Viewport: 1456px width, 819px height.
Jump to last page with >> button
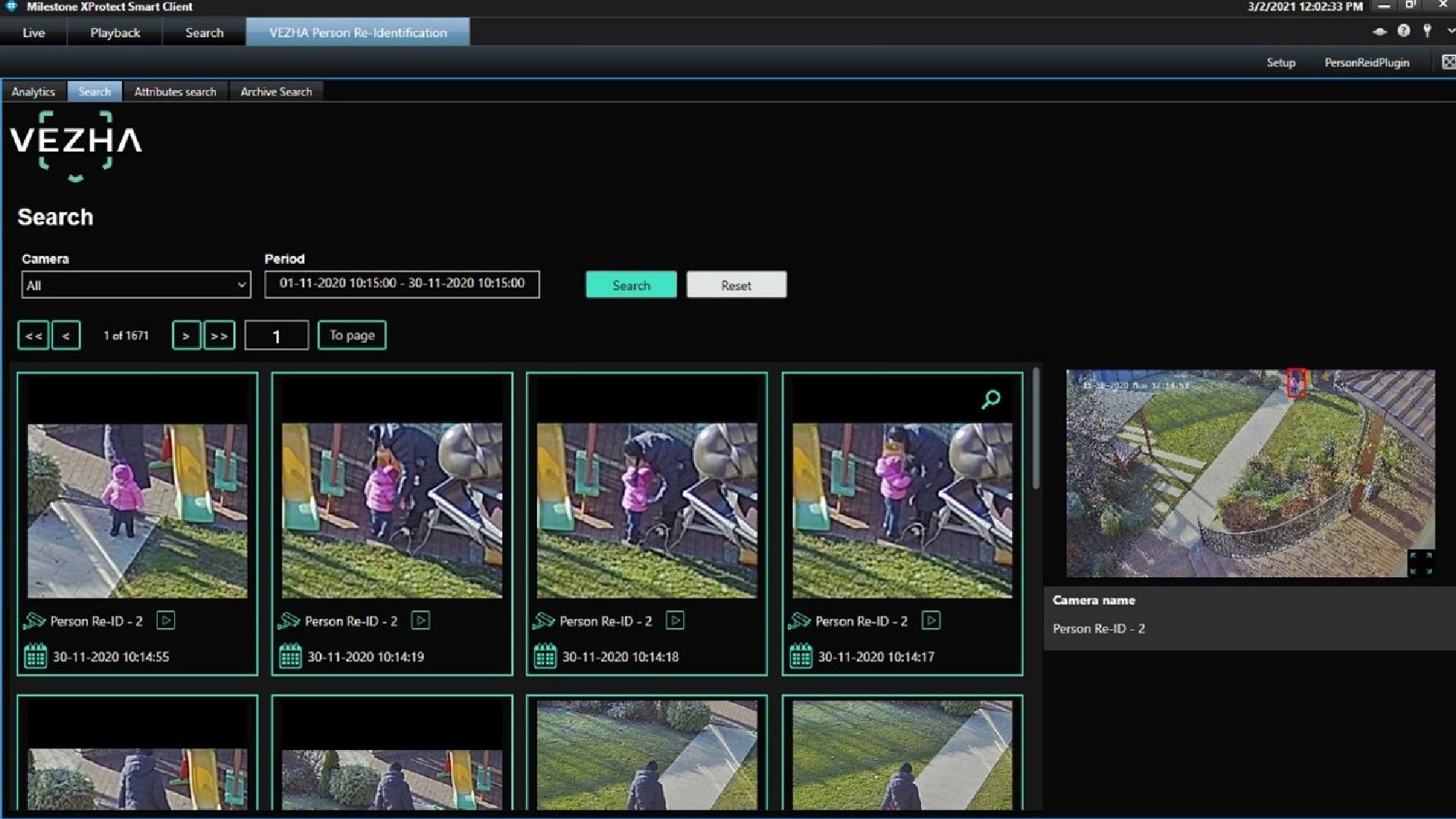[x=219, y=335]
